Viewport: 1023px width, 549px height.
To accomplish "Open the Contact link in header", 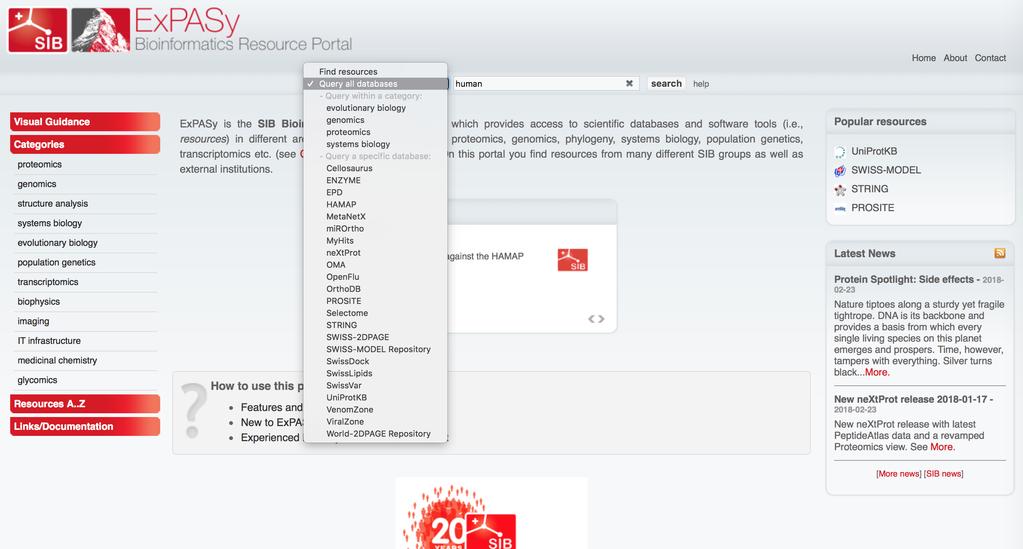I will coord(990,58).
